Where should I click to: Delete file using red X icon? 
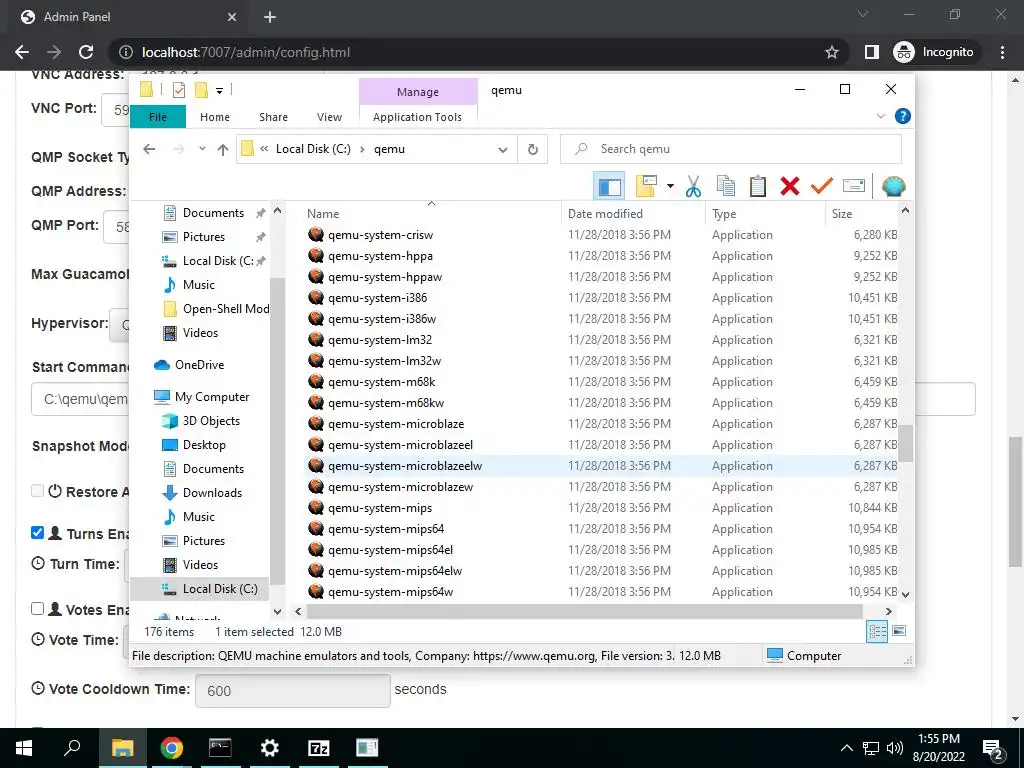[x=790, y=187]
